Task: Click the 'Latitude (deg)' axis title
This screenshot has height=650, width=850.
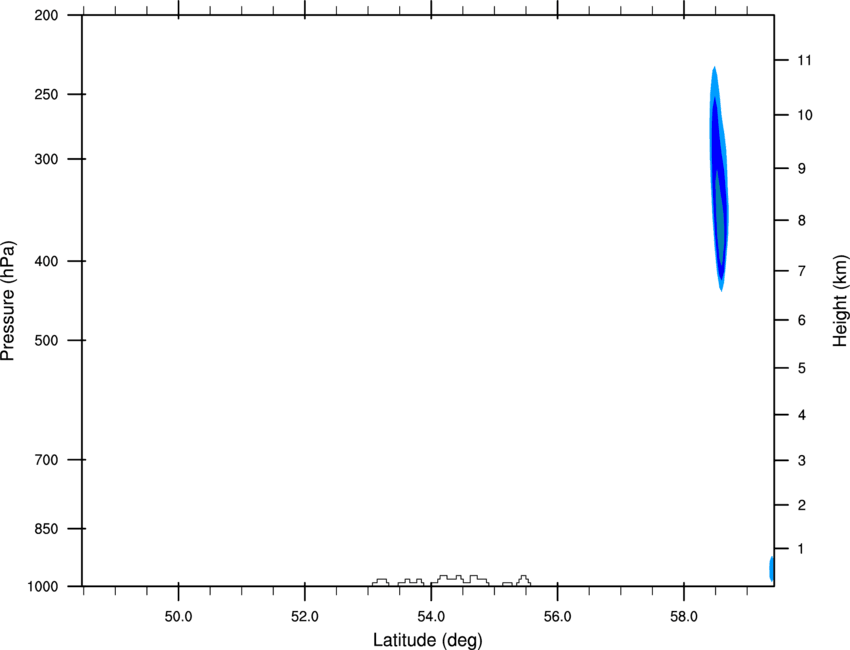Action: 427,640
